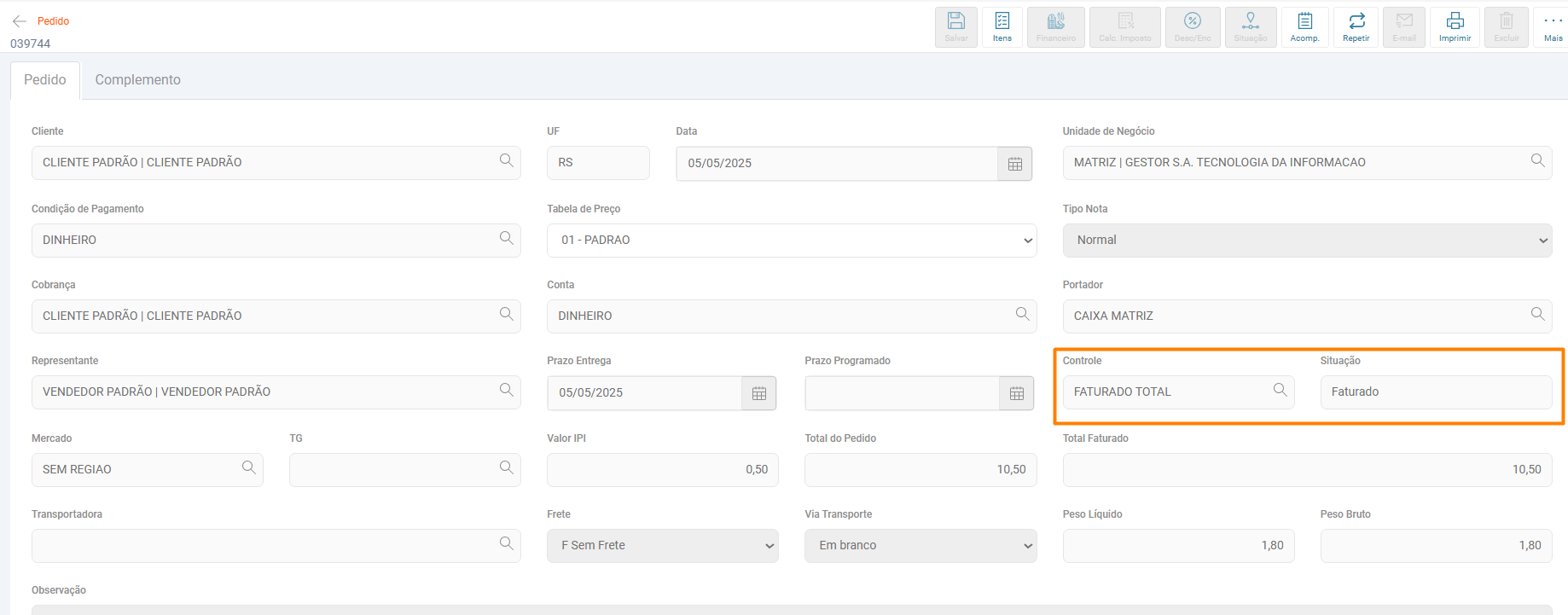
Task: Open the Tipo Nota dropdown
Action: (x=1307, y=241)
